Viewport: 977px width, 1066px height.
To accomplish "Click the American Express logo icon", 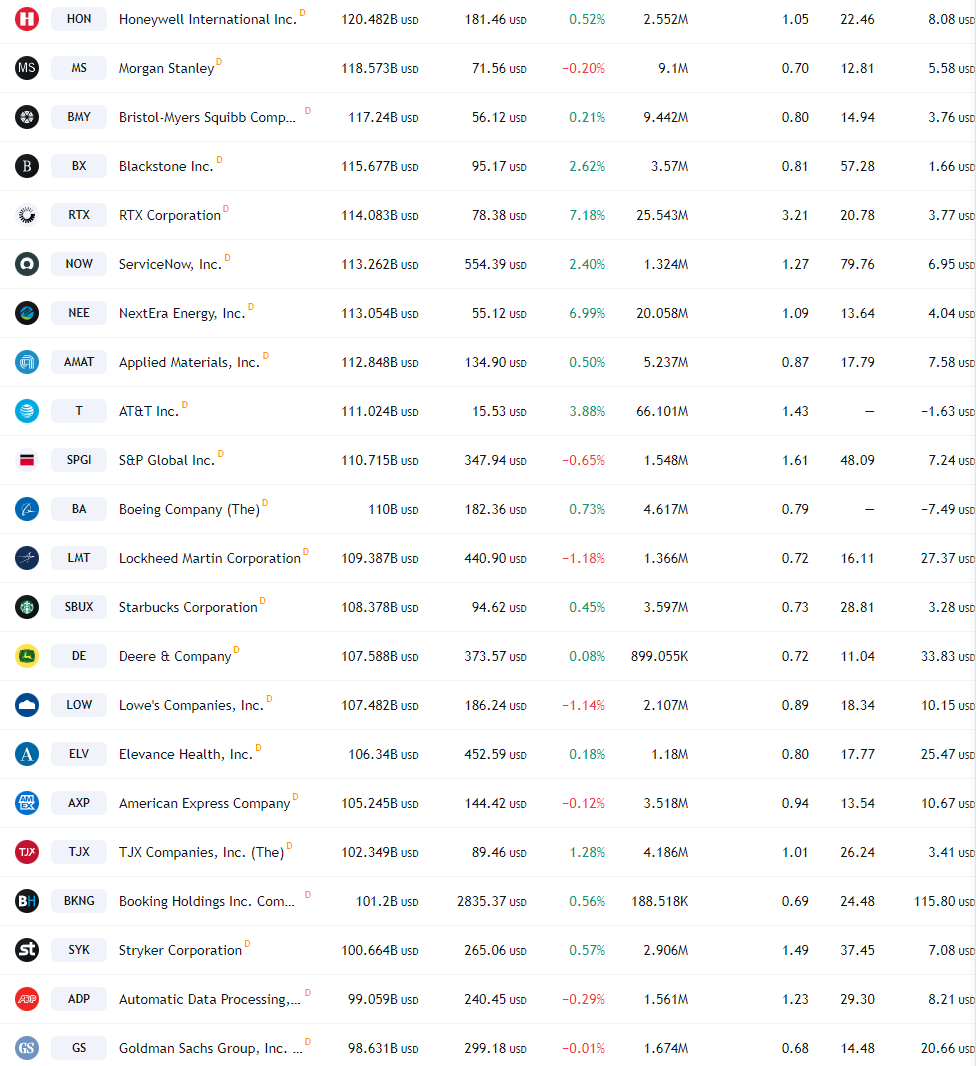I will (x=27, y=802).
